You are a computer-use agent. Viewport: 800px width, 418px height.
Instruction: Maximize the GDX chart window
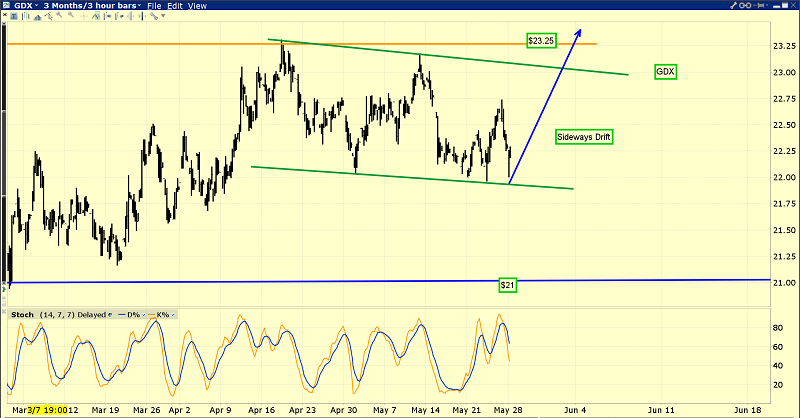tap(785, 5)
